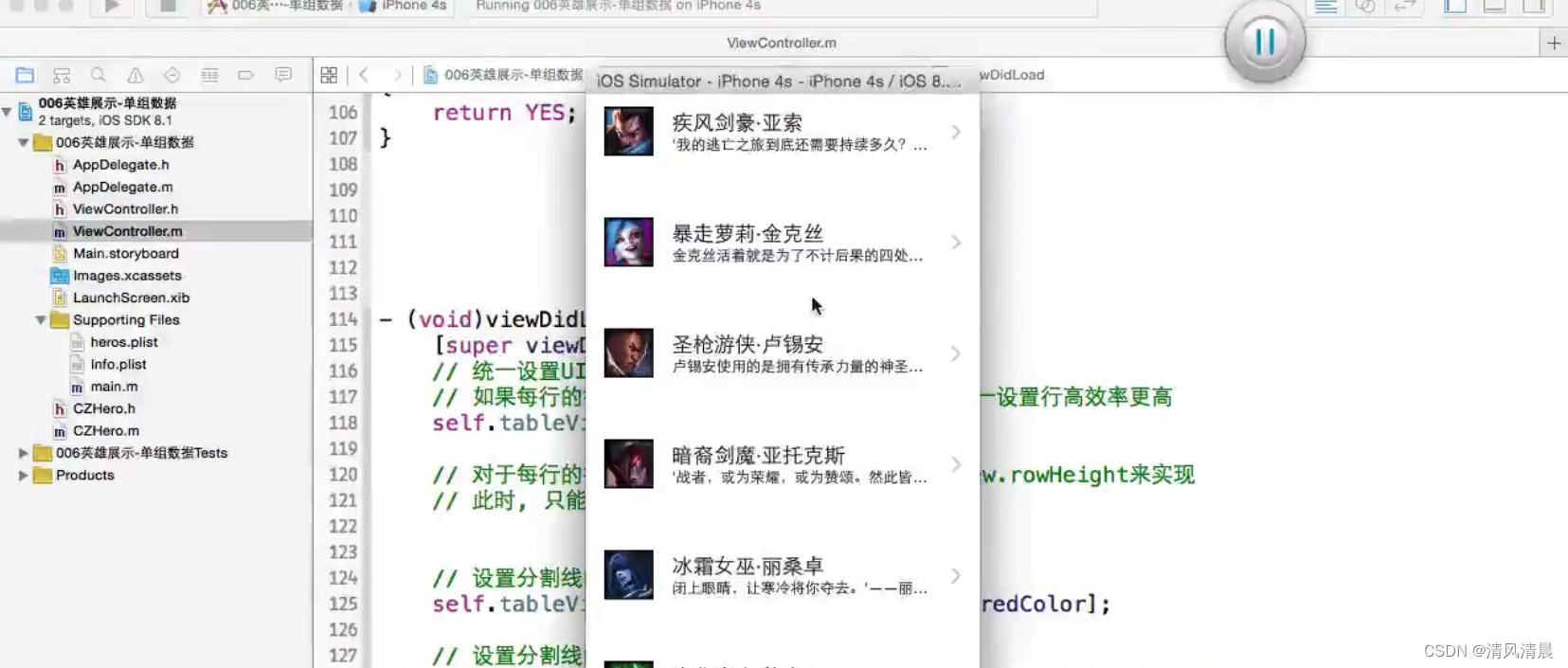This screenshot has width=1568, height=668.
Task: Pause playback with the round pause overlay
Action: click(x=1265, y=41)
